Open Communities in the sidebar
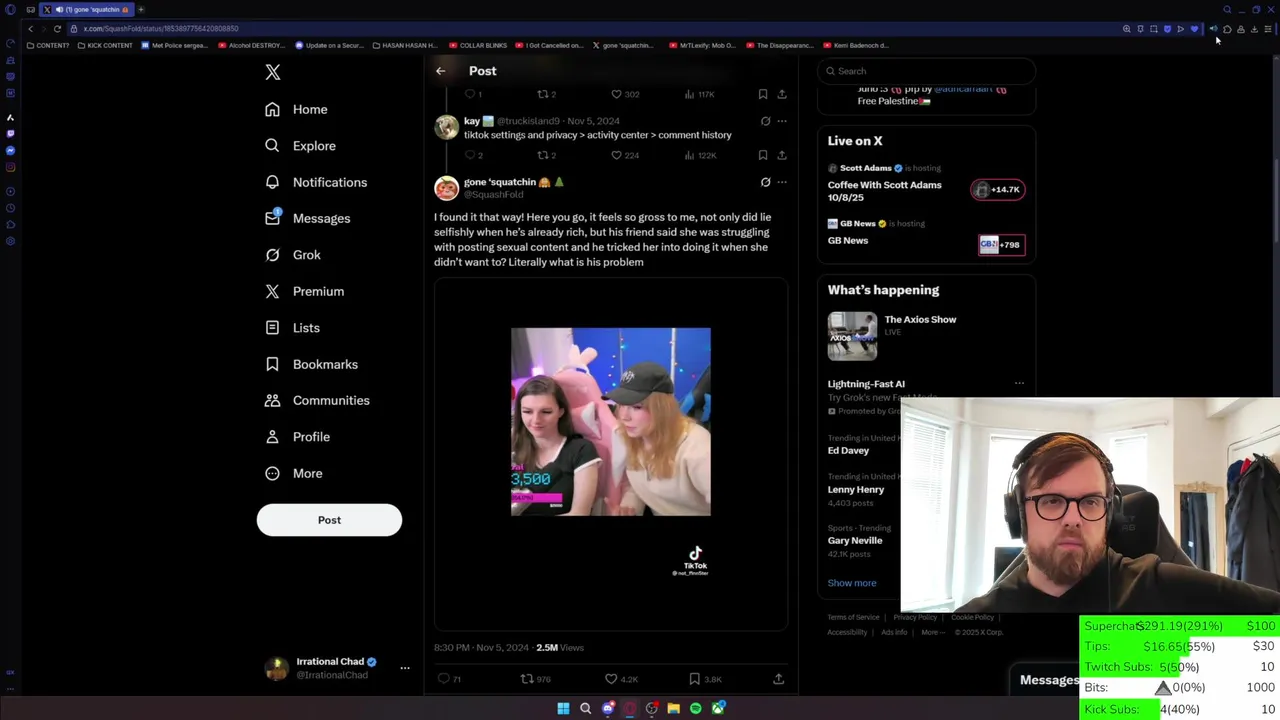This screenshot has height=720, width=1280. click(317, 400)
